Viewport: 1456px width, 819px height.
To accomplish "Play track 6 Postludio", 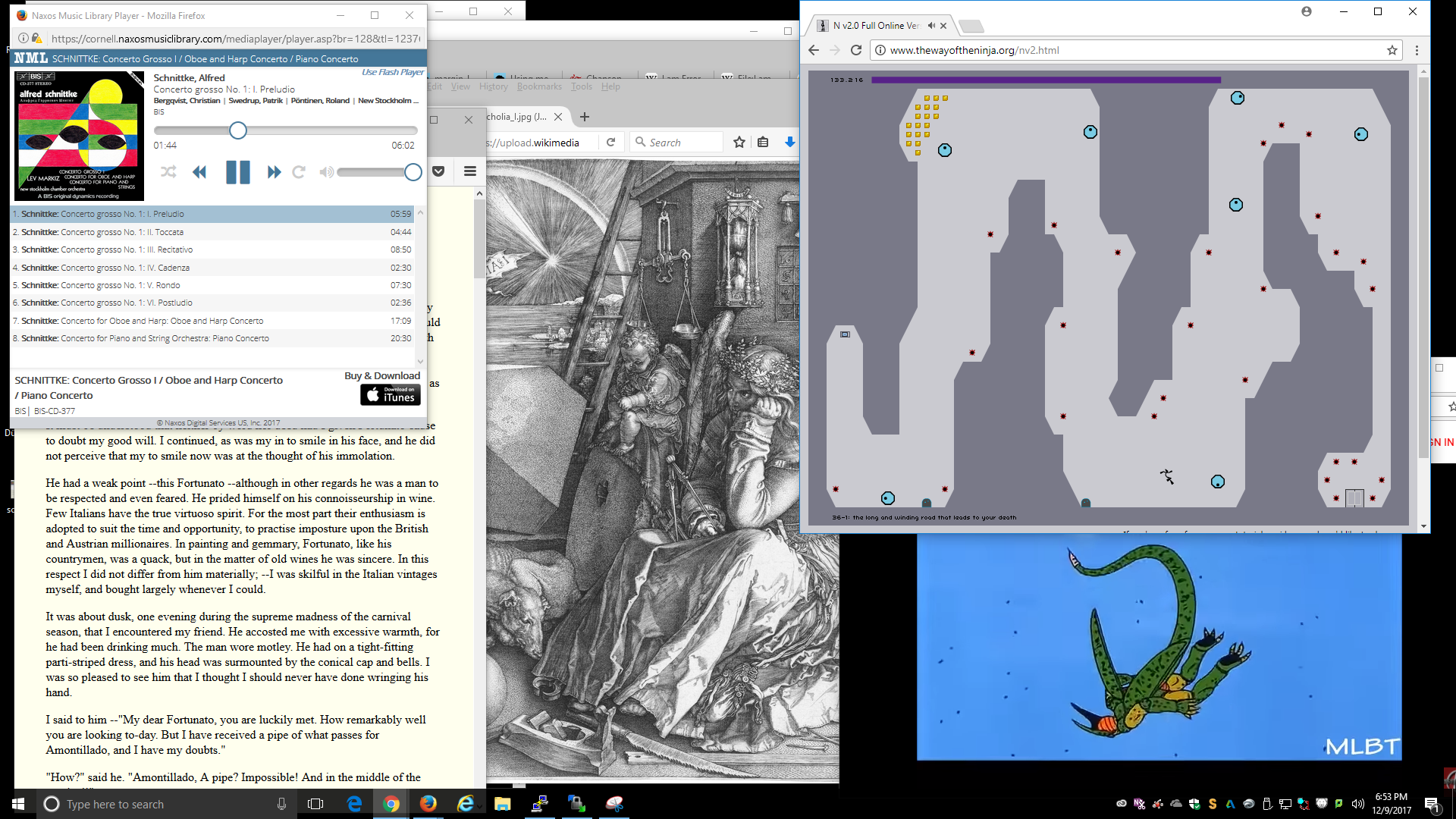I will tap(212, 303).
